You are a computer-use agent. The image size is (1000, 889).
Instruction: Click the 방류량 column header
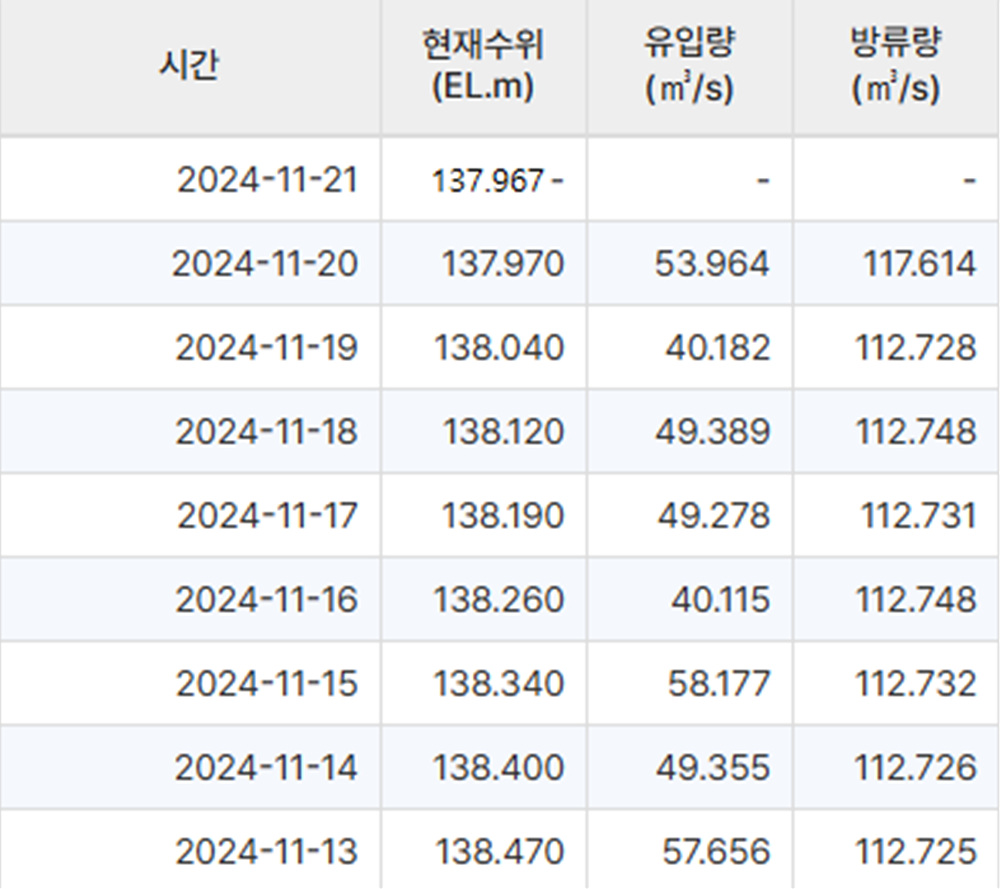[896, 66]
